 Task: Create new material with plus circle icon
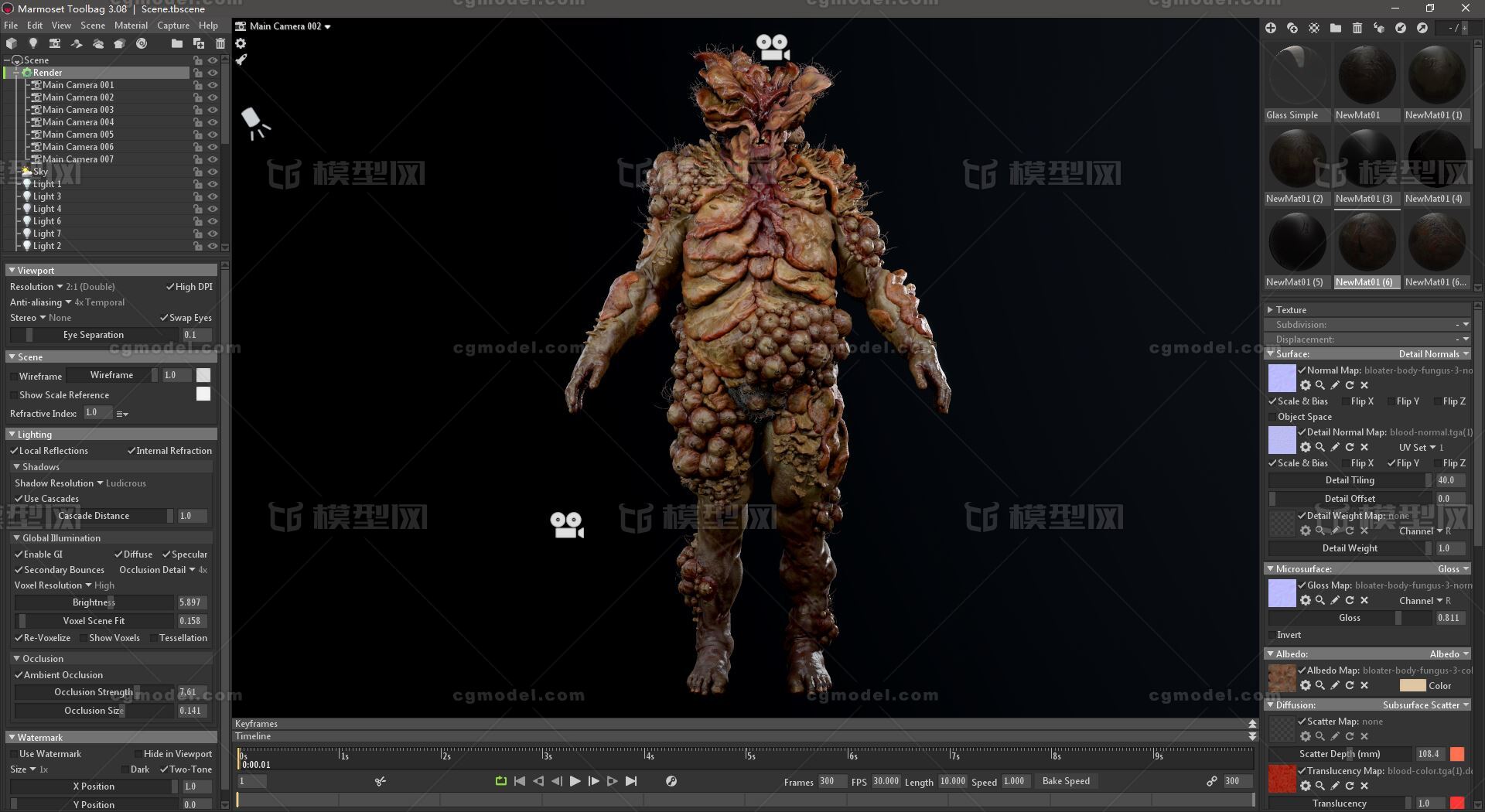coord(1271,28)
